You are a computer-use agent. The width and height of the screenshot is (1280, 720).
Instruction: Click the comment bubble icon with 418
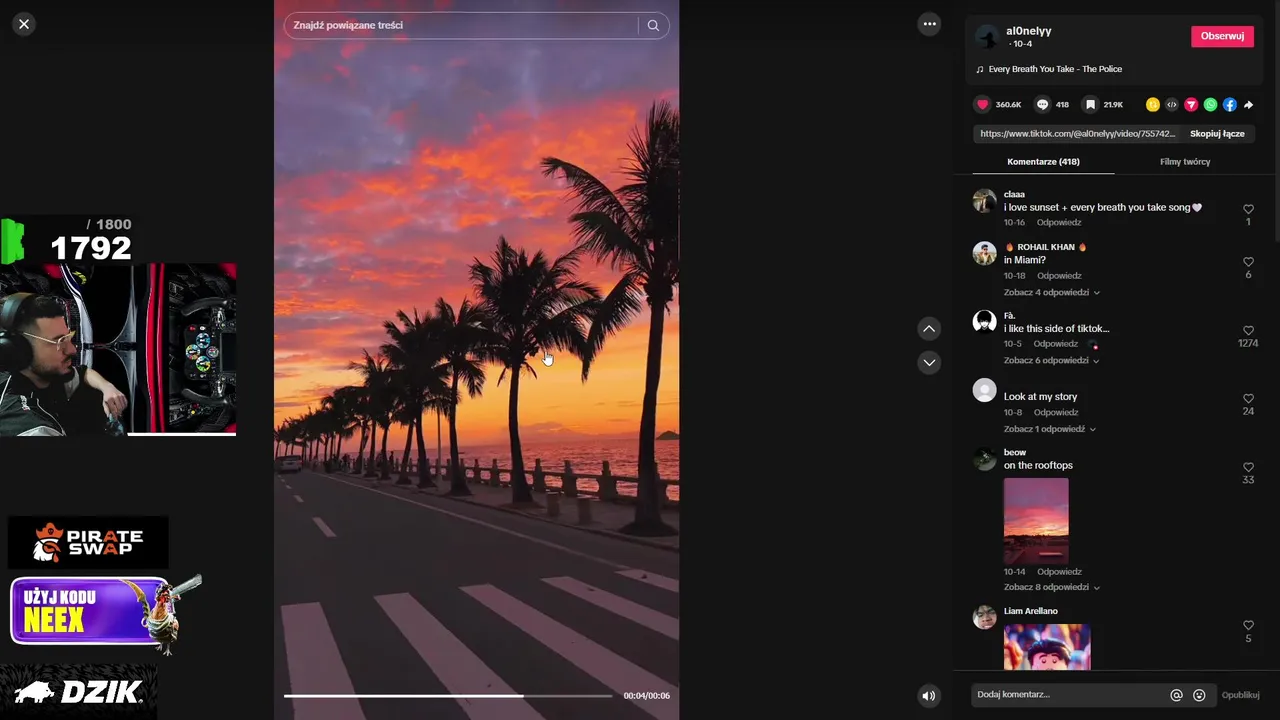[1042, 104]
